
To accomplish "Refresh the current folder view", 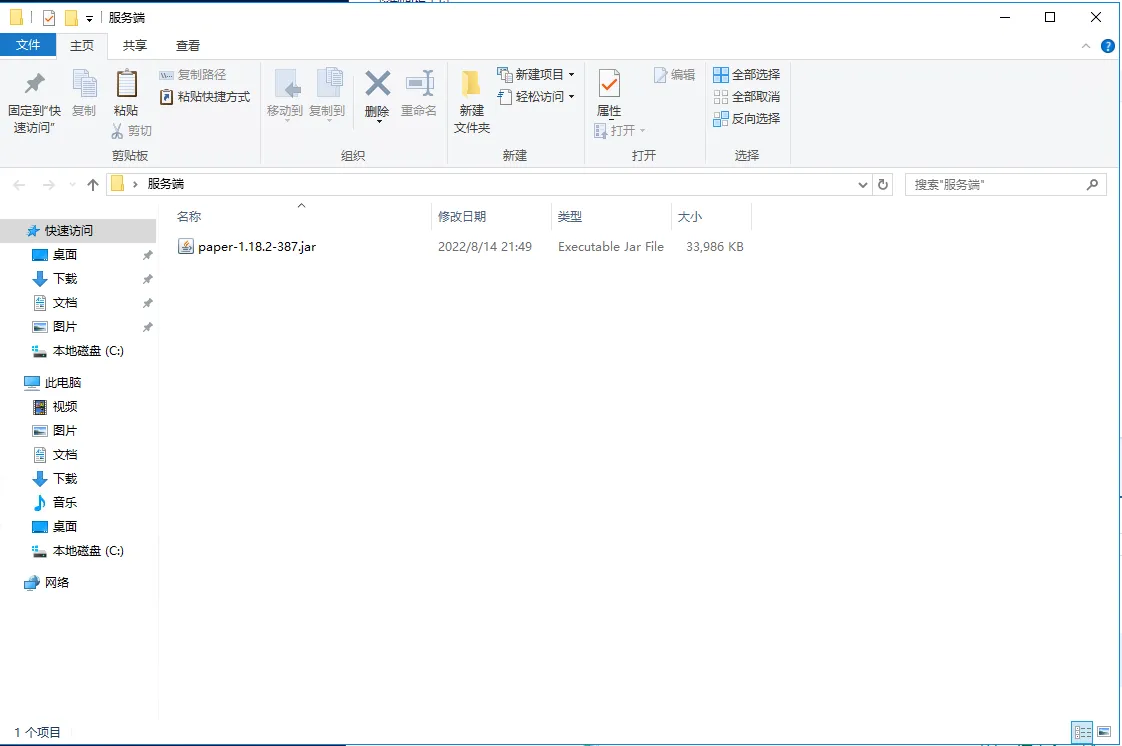I will pyautogui.click(x=883, y=185).
